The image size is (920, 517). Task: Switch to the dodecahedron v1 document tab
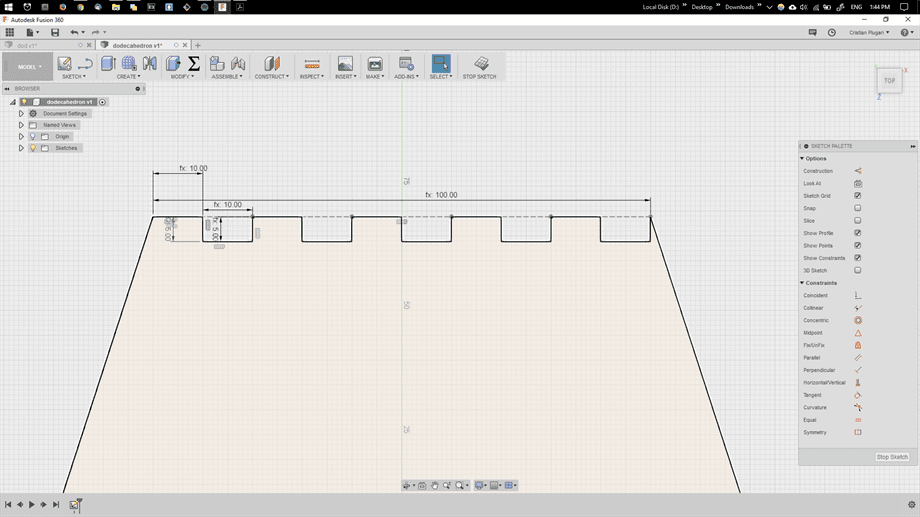[x=137, y=45]
